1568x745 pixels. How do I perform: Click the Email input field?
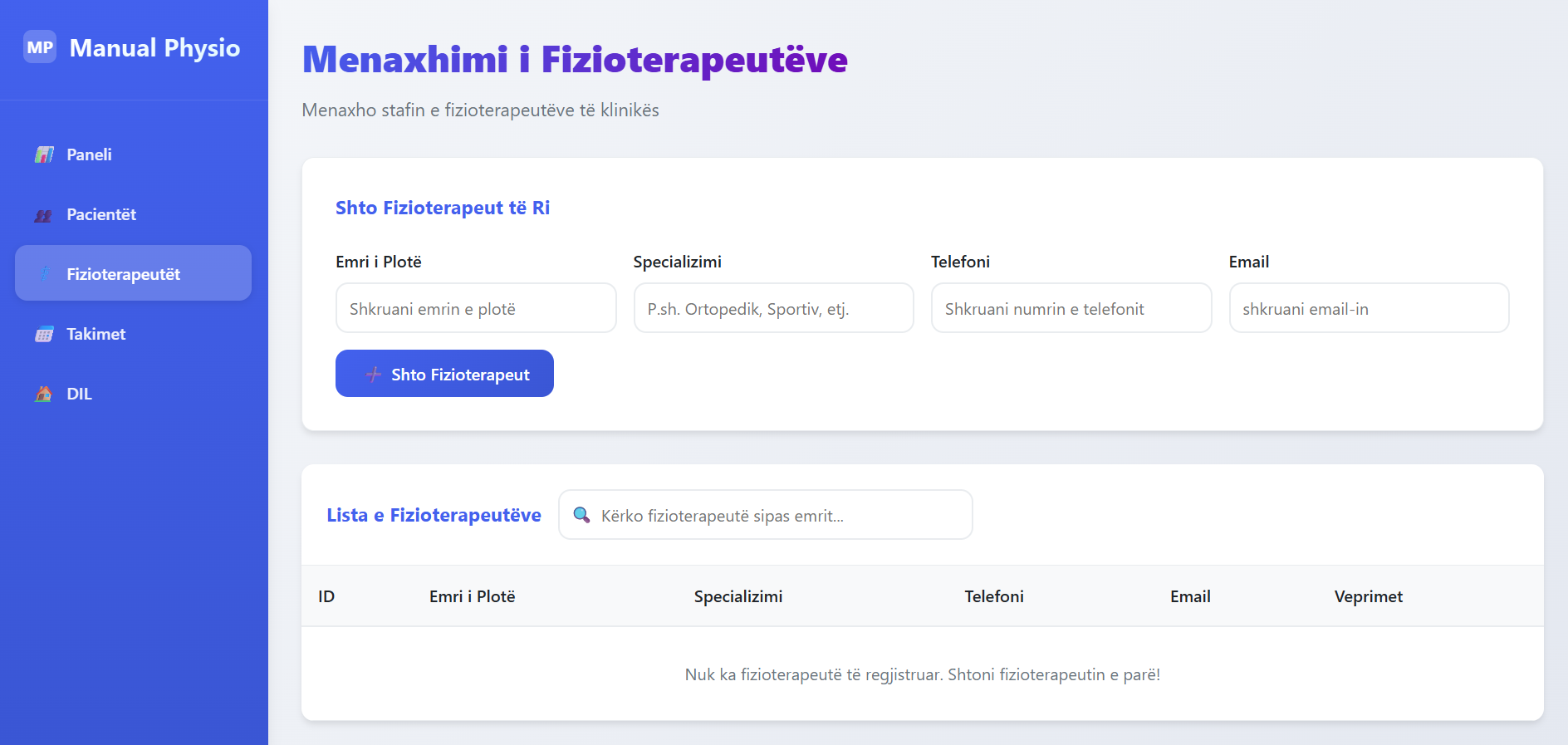click(x=1369, y=308)
